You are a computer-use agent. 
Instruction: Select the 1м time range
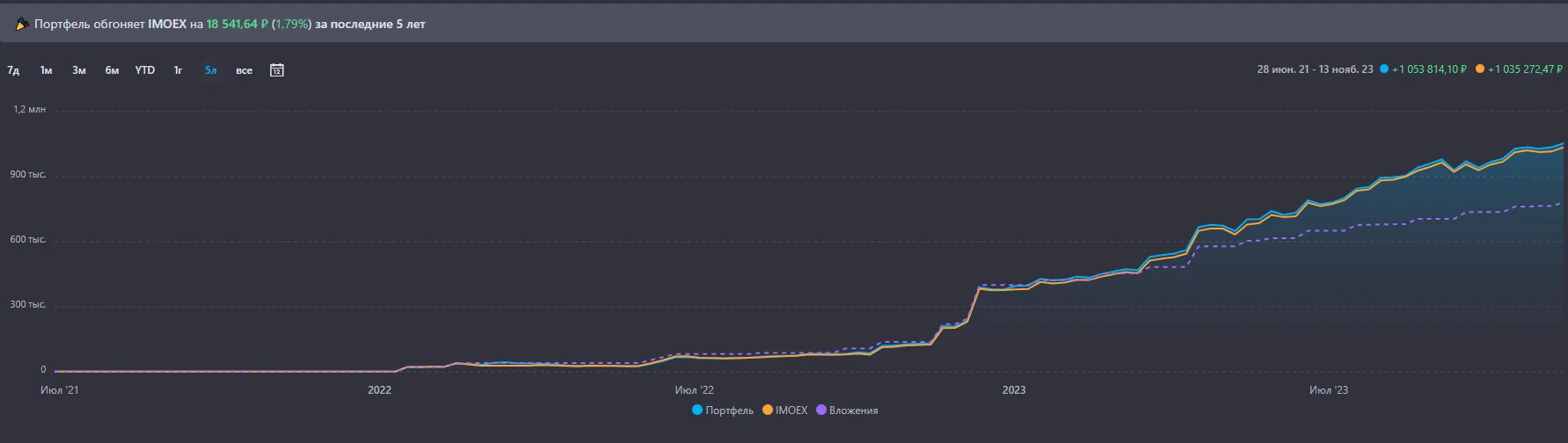click(46, 70)
